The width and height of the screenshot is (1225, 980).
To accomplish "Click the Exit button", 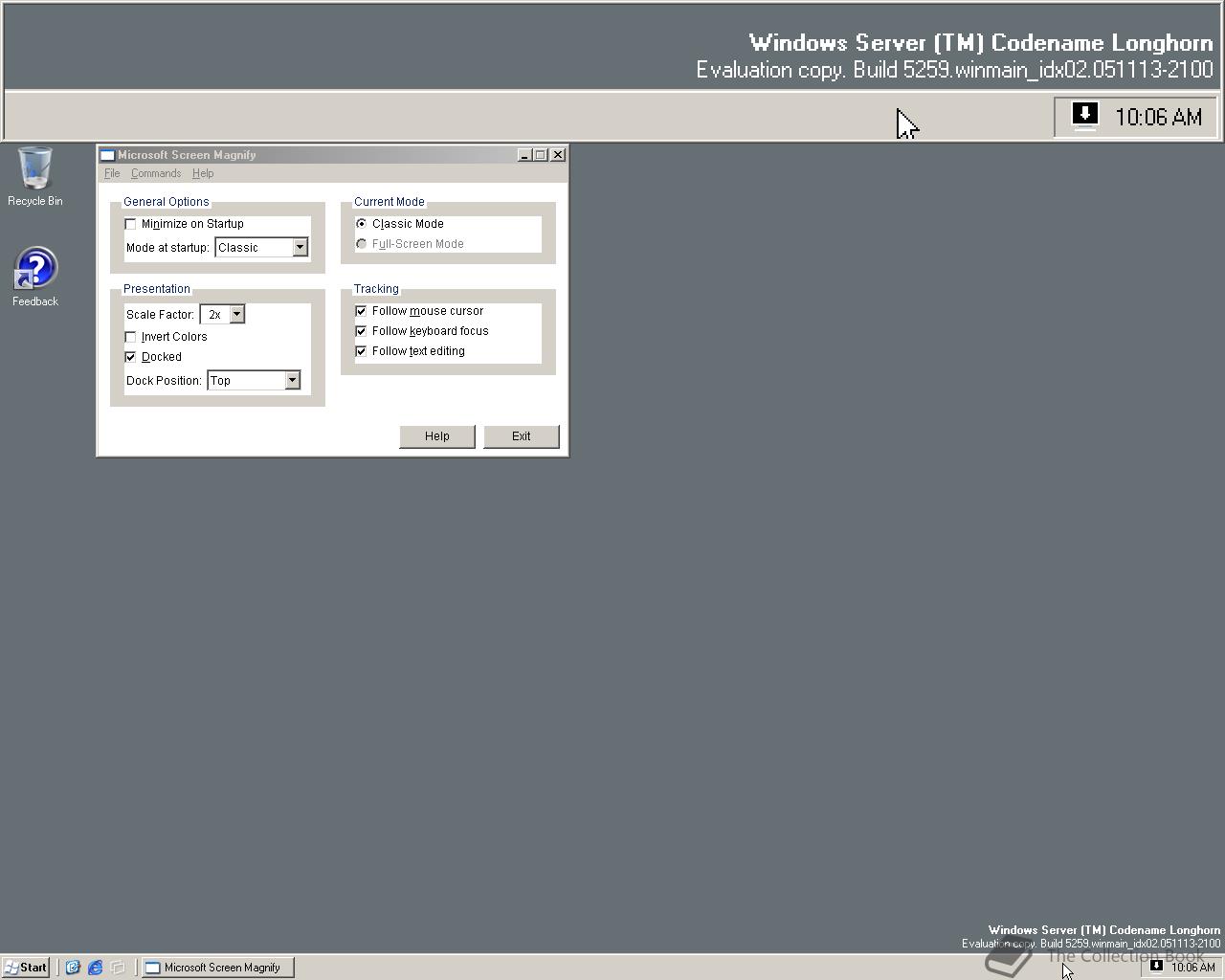I will (522, 436).
